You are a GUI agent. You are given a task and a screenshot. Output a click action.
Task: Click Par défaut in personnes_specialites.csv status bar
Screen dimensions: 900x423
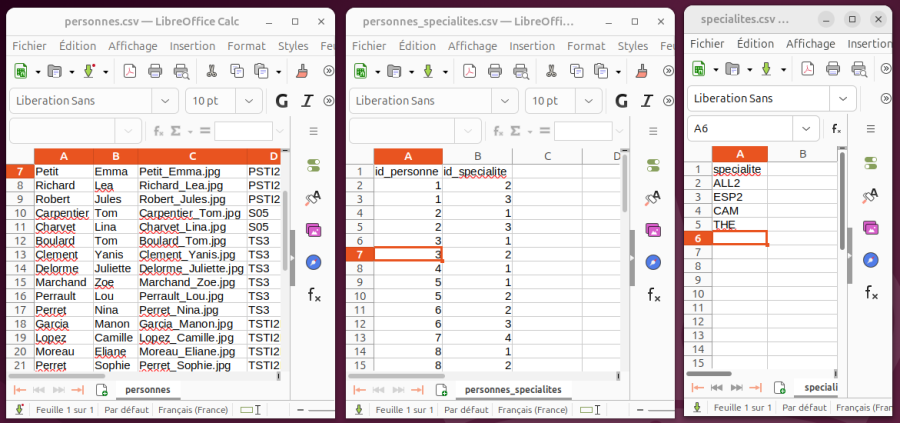[x=466, y=410]
